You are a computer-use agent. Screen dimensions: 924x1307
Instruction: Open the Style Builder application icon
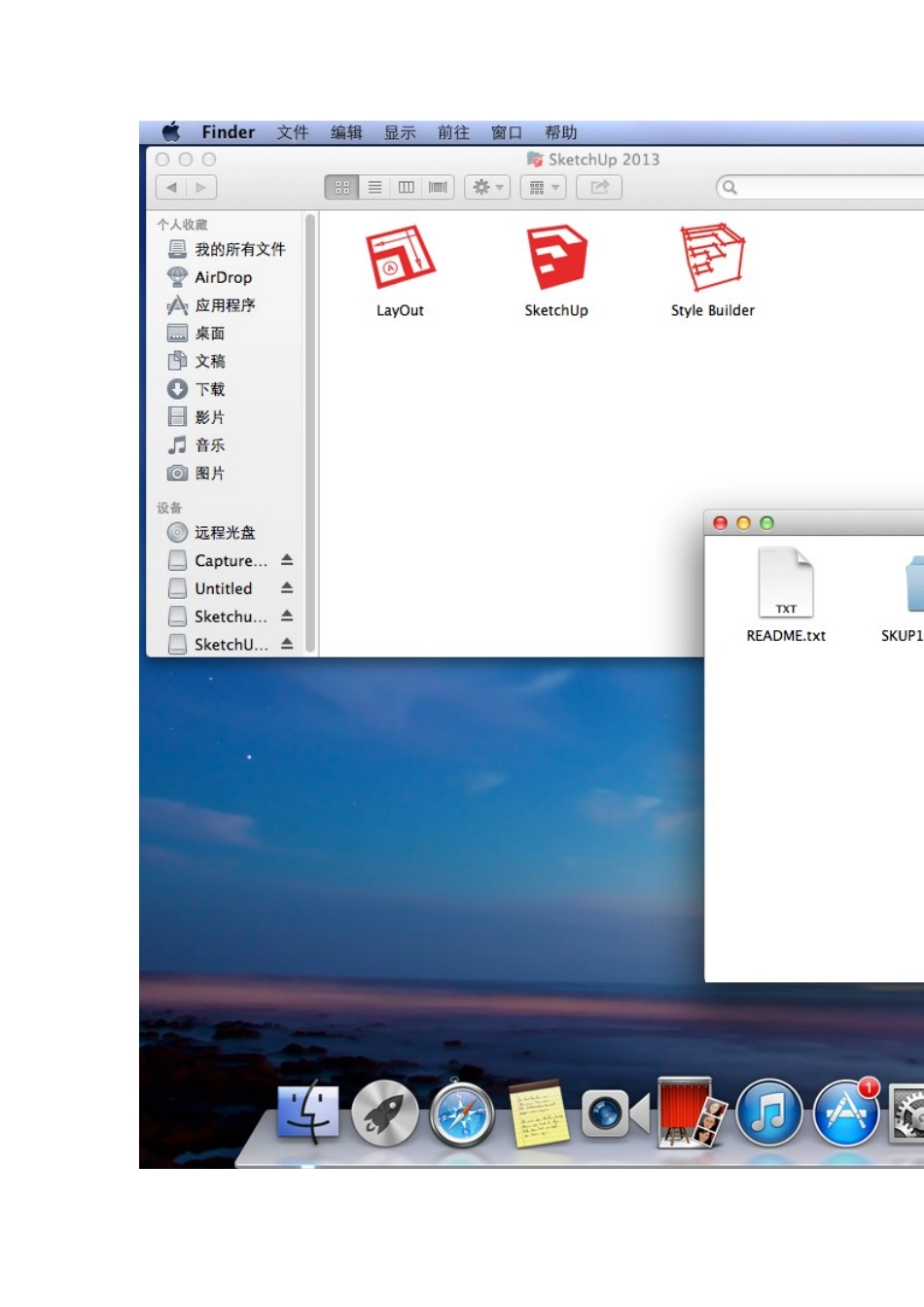tap(712, 259)
